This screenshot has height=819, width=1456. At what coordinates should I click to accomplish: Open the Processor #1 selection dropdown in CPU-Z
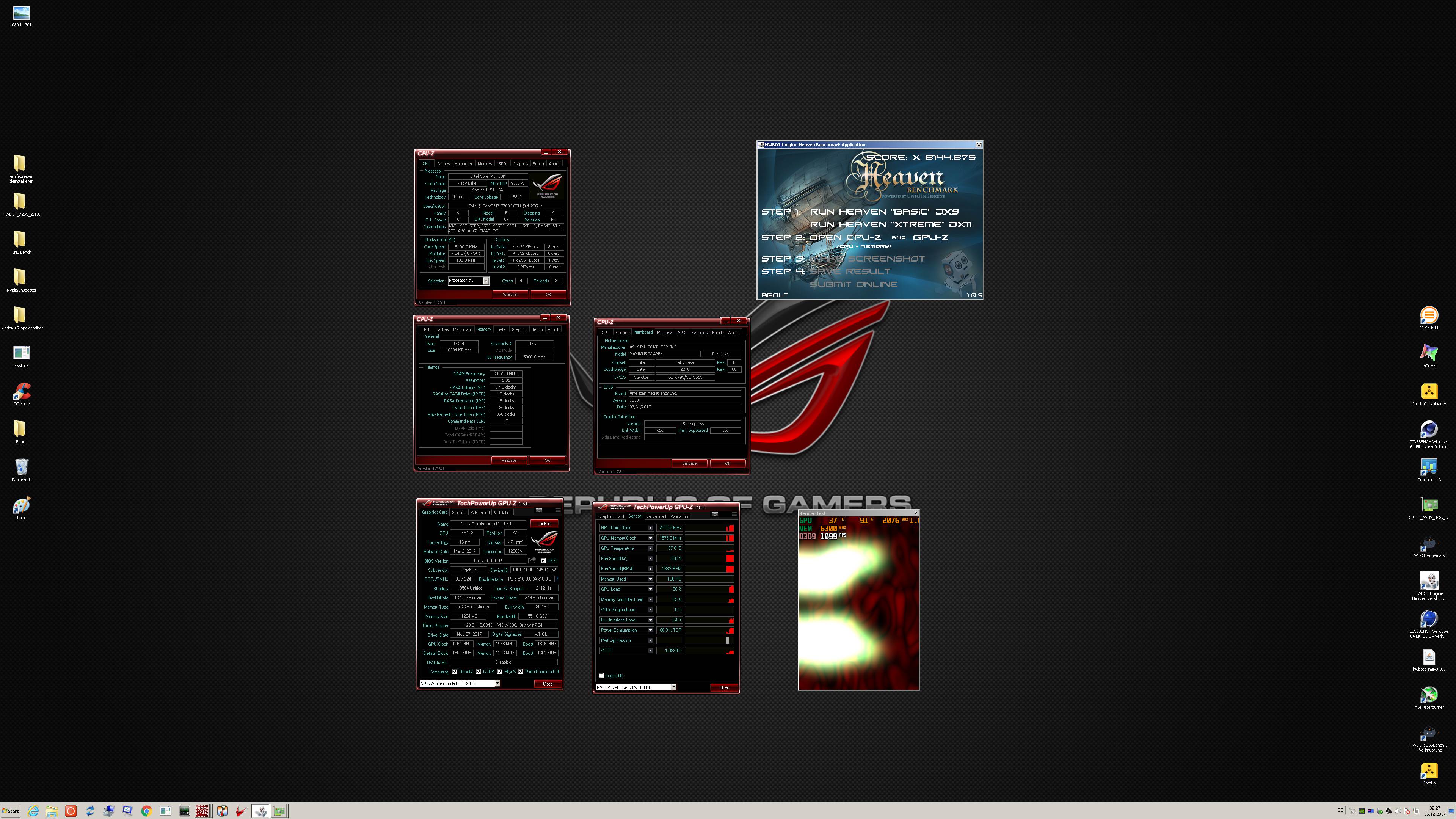[485, 281]
